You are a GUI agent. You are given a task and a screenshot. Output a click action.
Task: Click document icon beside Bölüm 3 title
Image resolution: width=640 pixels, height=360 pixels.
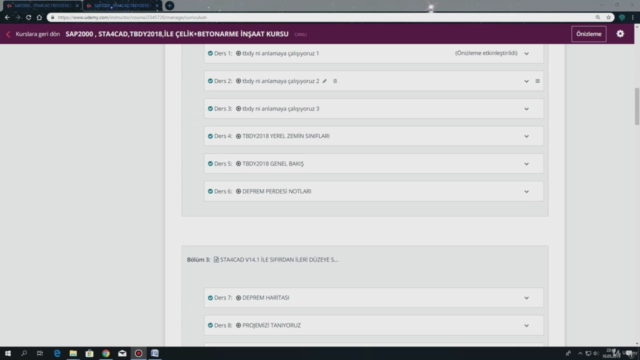tap(216, 260)
